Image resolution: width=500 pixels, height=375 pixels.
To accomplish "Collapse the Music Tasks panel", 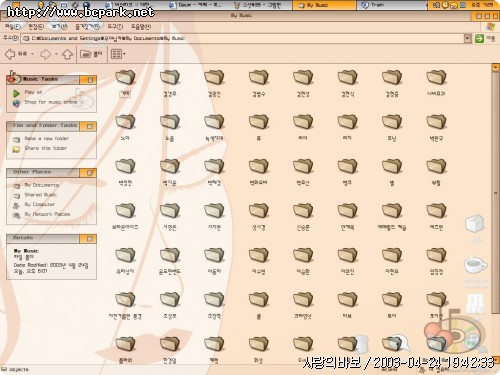I will 90,80.
